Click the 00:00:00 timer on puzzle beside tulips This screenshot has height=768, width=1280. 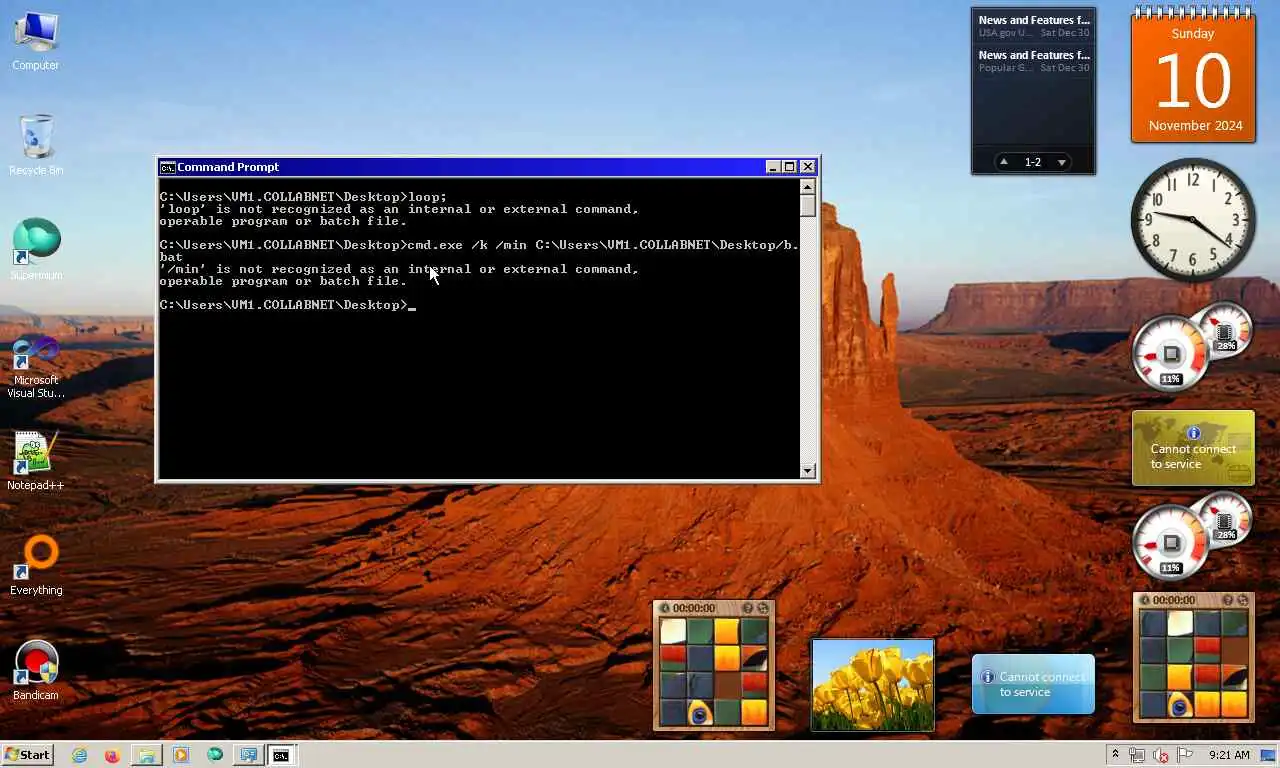point(694,608)
